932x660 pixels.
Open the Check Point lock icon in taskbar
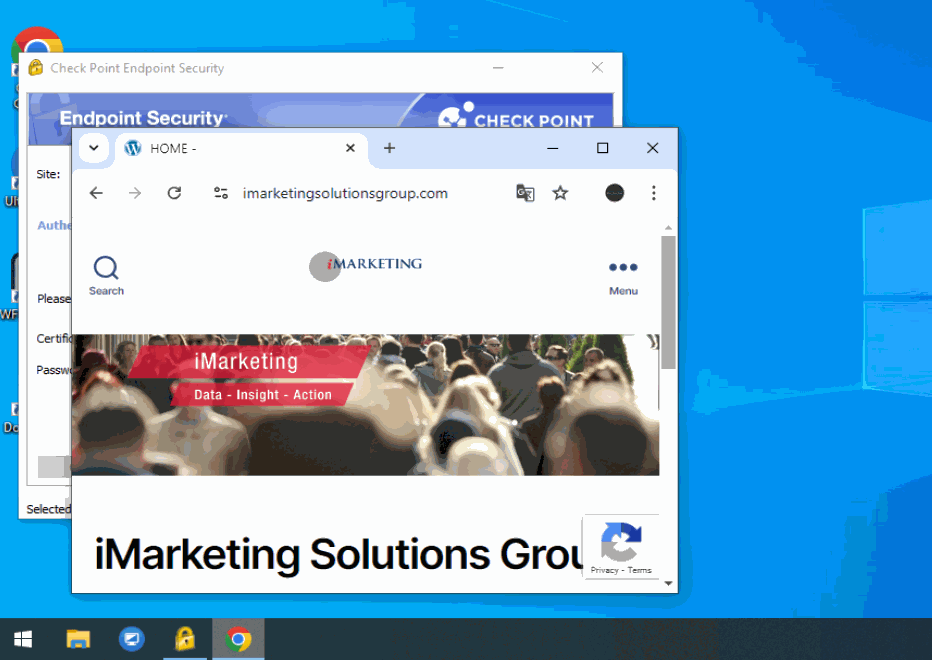184,639
